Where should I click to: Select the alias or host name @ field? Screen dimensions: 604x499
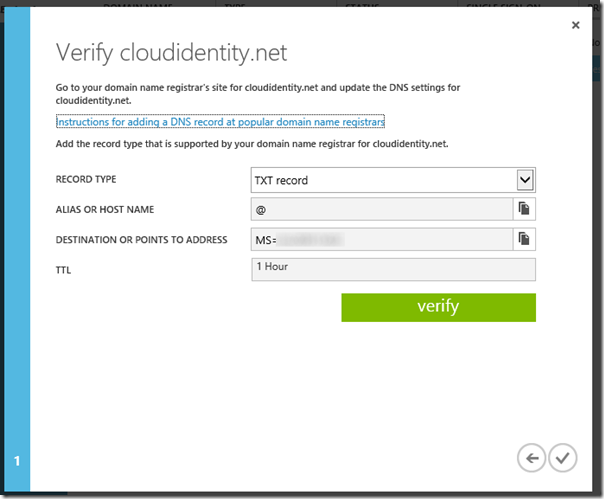(x=382, y=209)
